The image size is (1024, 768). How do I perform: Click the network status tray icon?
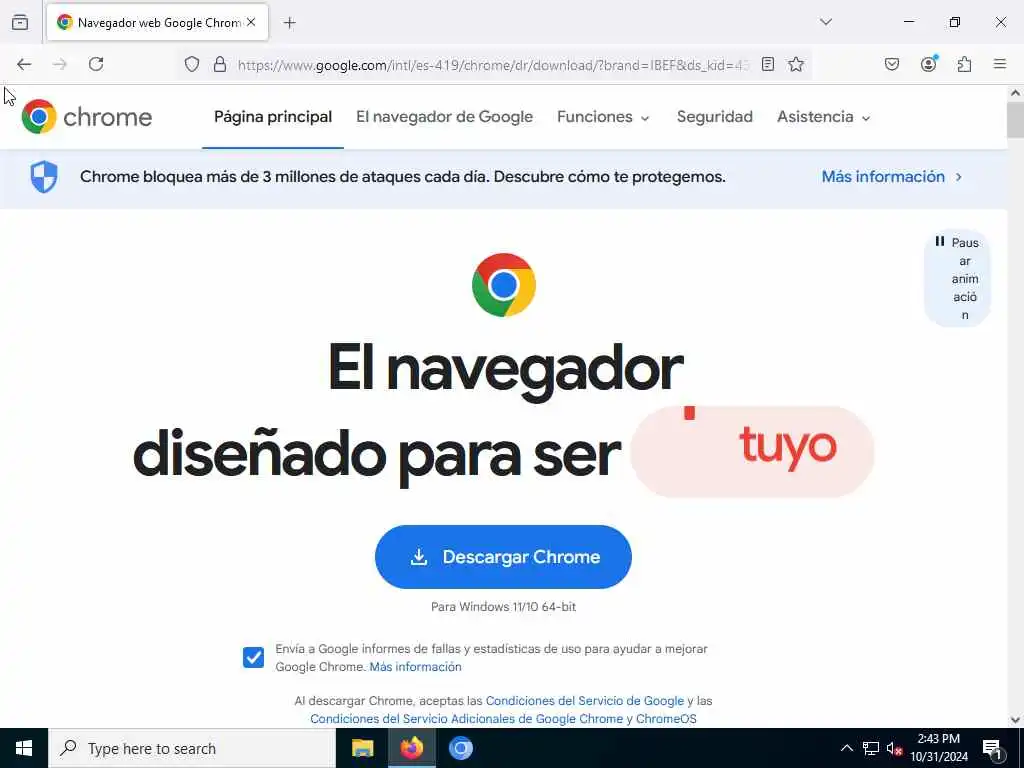(871, 748)
